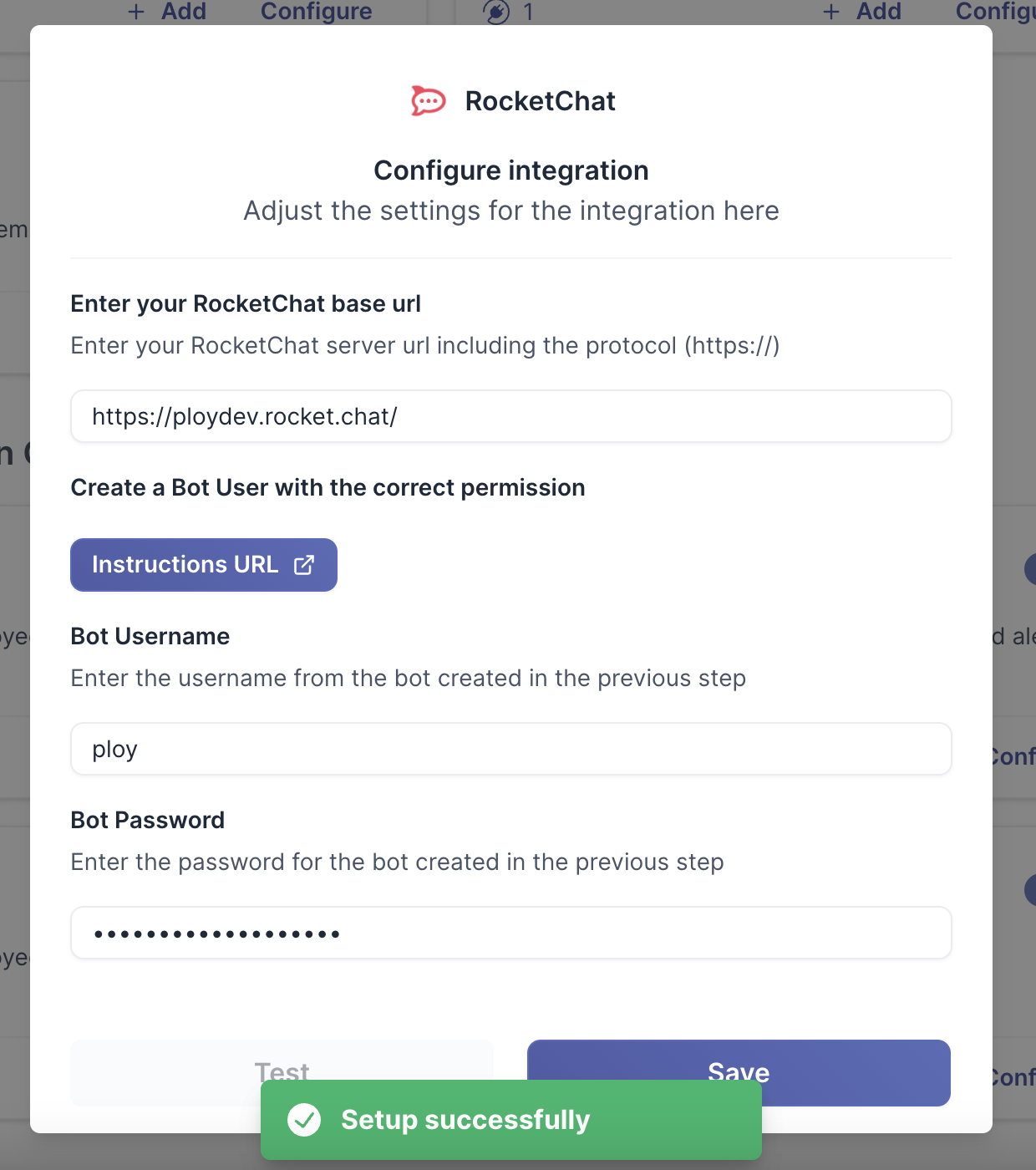Select the Bot Password field
The width and height of the screenshot is (1036, 1170).
(x=510, y=933)
